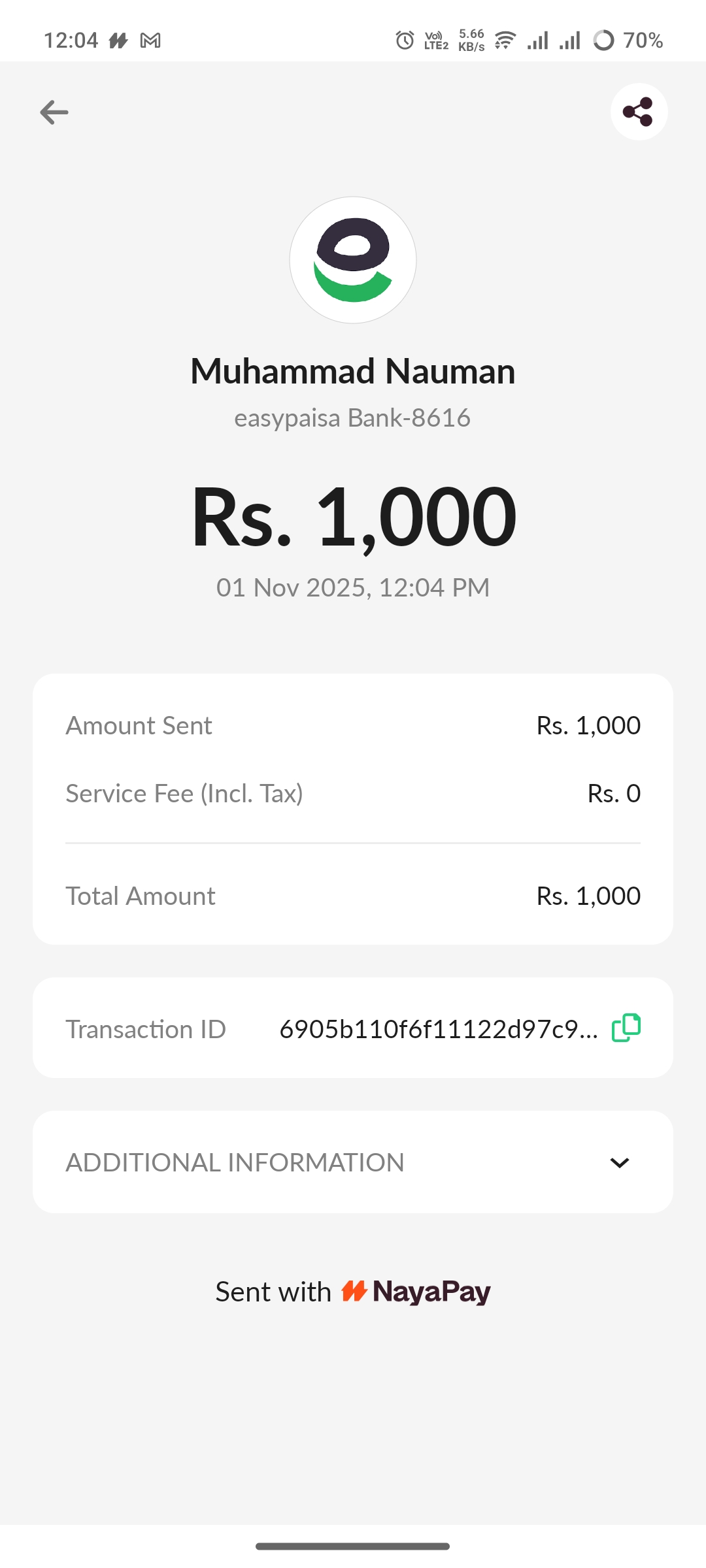Tap the NayaPay logo at bottom

(416, 1292)
